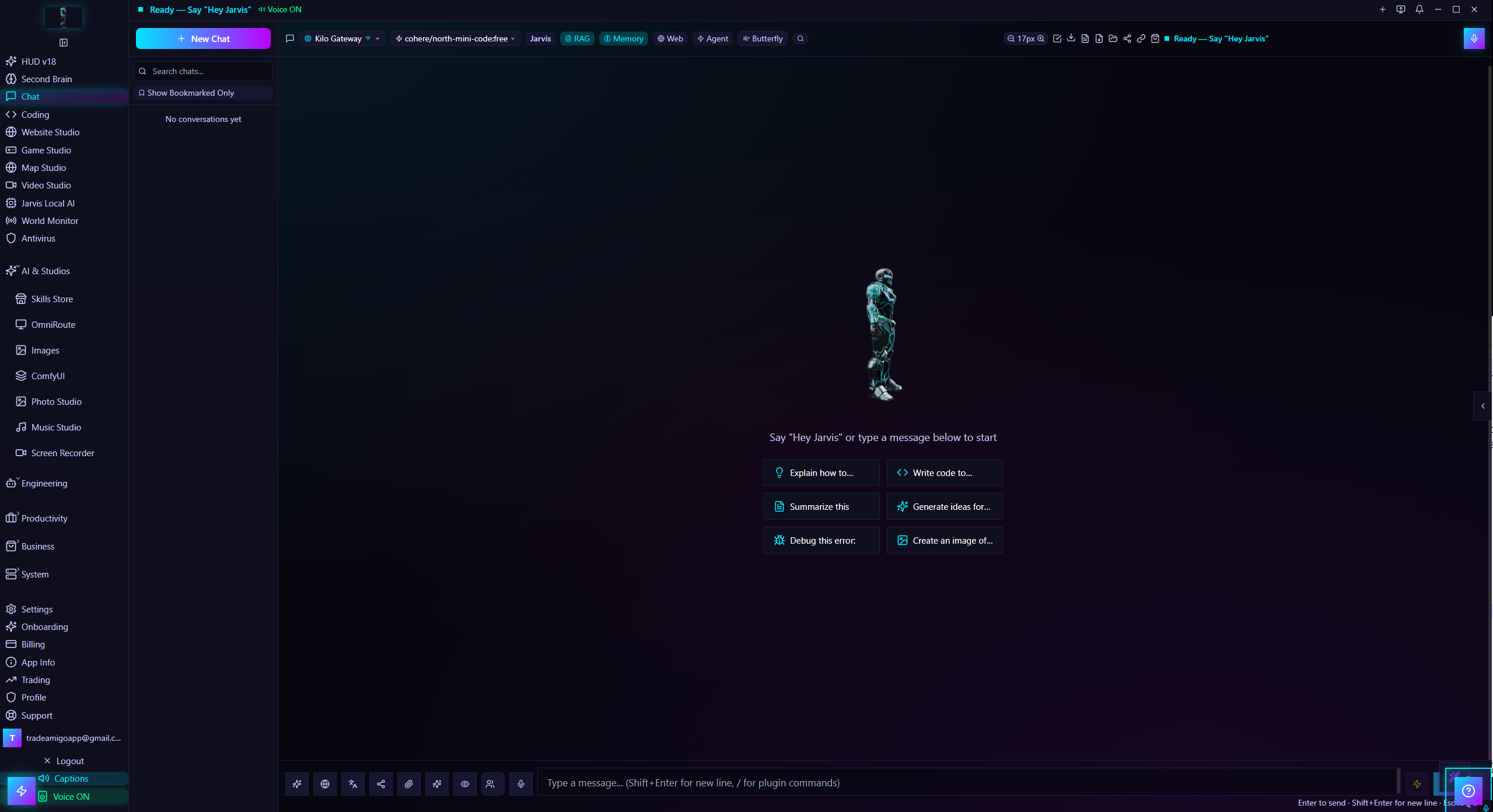
Task: Click the microphone icon left of message box
Action: point(521,783)
